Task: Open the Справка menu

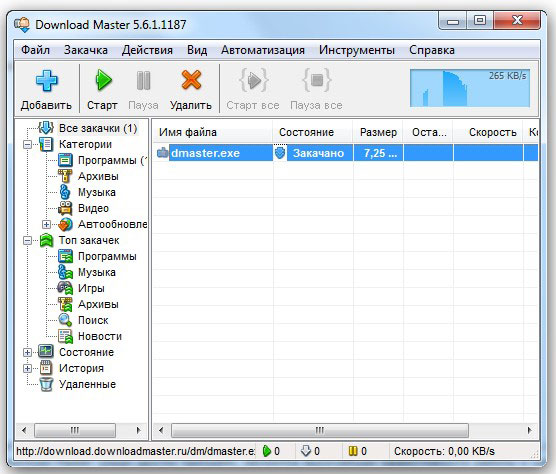Action: [x=432, y=50]
